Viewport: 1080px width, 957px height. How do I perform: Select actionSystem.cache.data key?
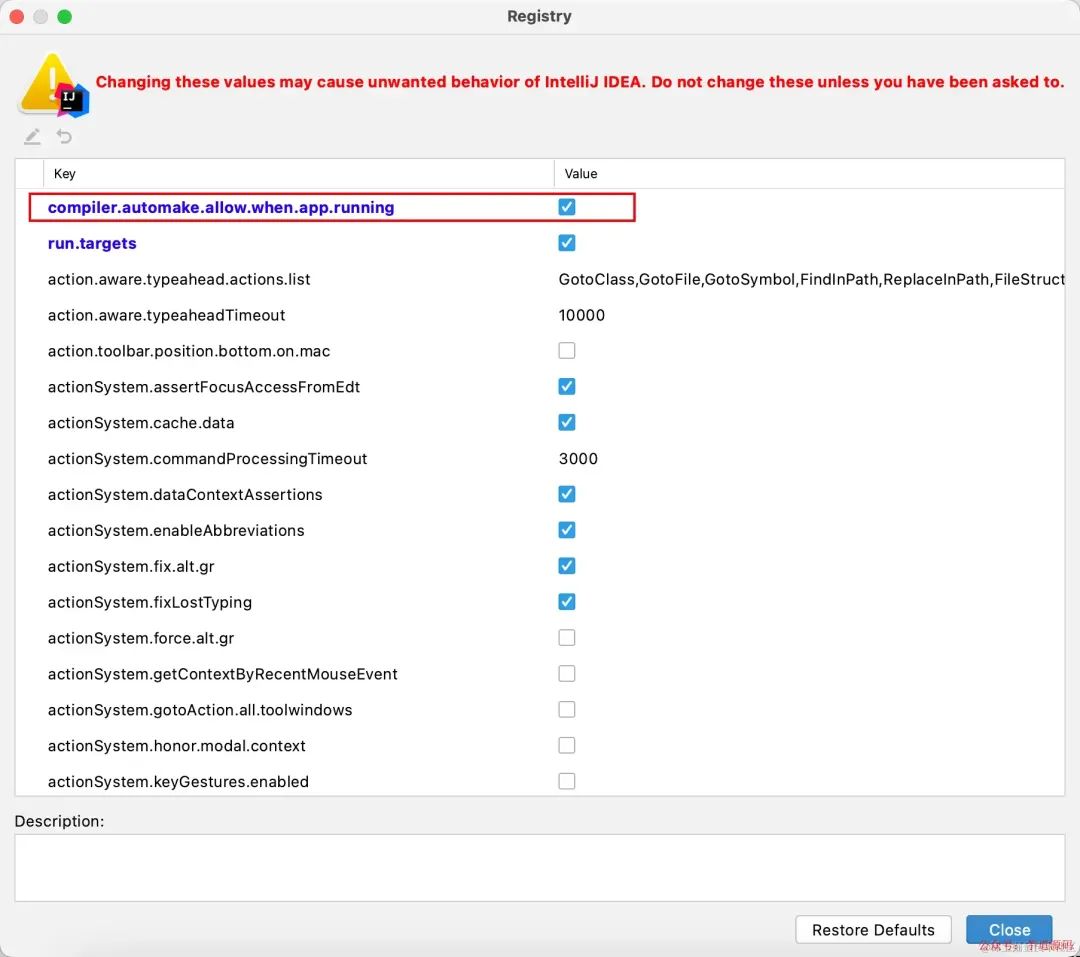[x=141, y=422]
